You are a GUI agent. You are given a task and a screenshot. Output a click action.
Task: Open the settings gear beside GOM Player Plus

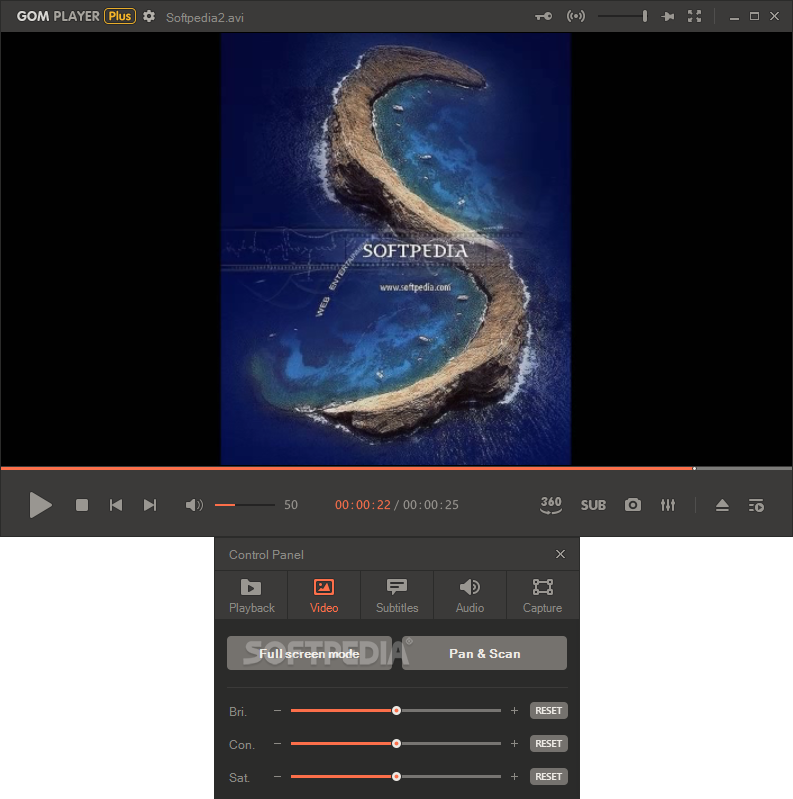click(x=148, y=16)
